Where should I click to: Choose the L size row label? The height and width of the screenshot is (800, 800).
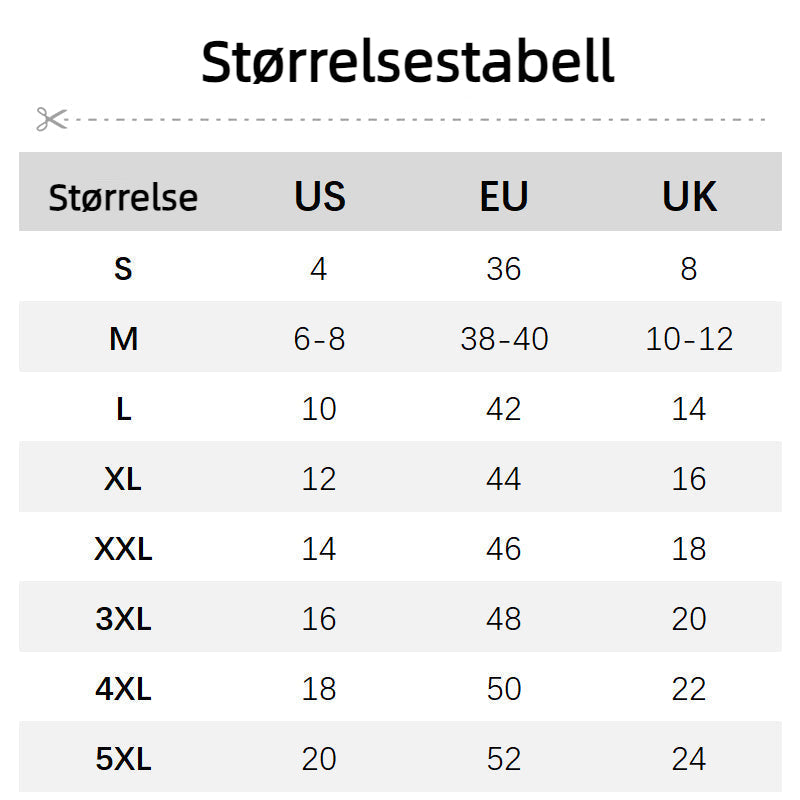click(123, 409)
